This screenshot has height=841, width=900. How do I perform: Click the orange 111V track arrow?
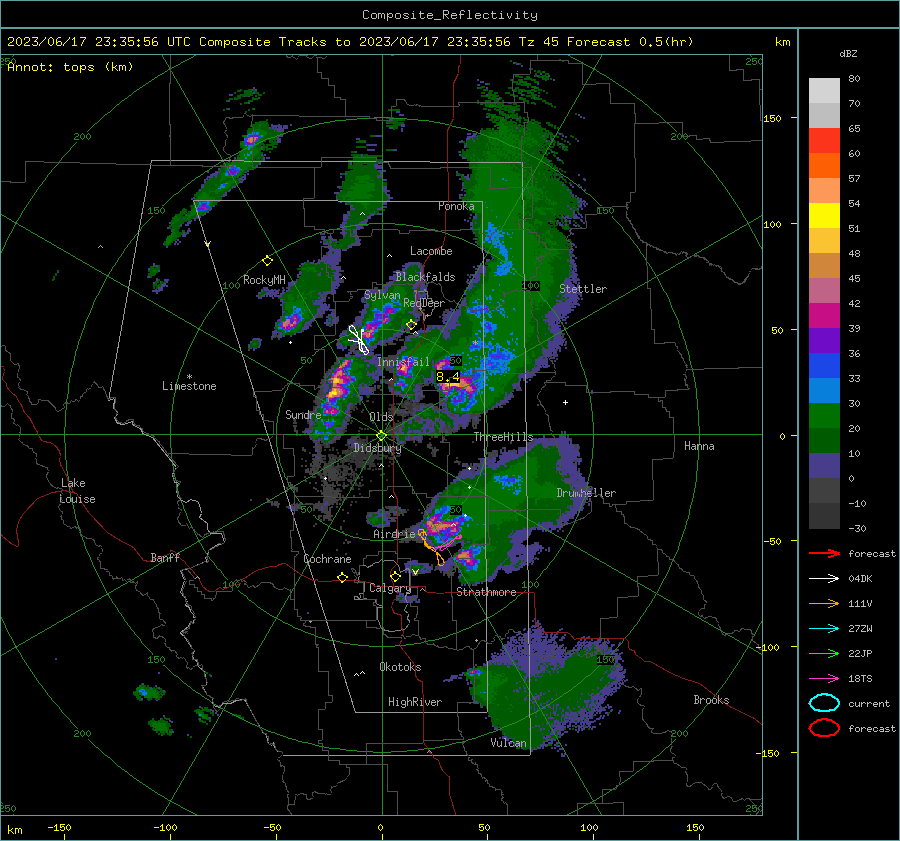(824, 603)
